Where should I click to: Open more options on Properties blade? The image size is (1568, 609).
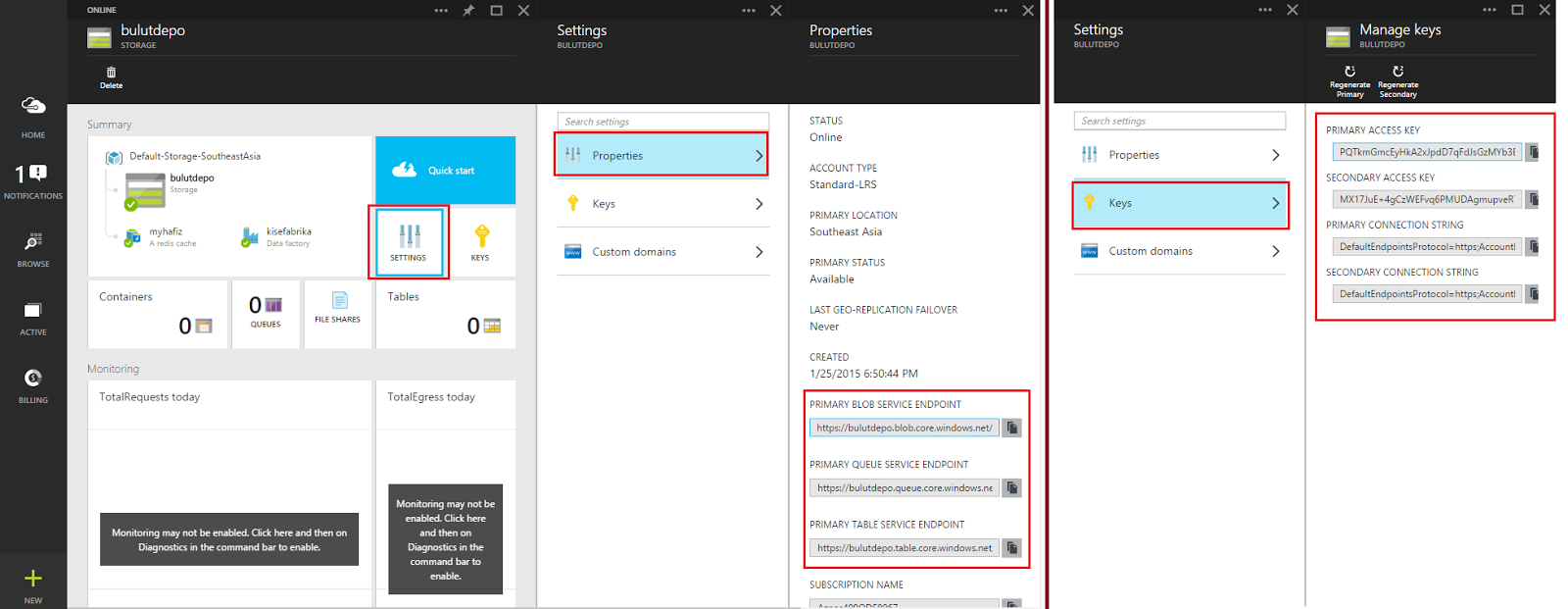[x=1001, y=10]
